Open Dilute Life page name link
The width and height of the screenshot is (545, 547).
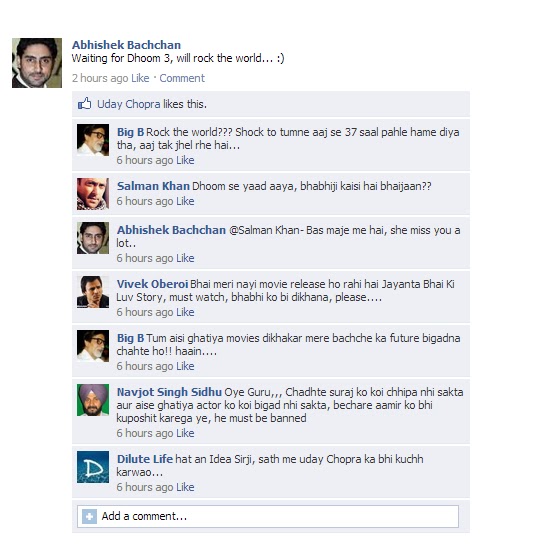tap(145, 459)
